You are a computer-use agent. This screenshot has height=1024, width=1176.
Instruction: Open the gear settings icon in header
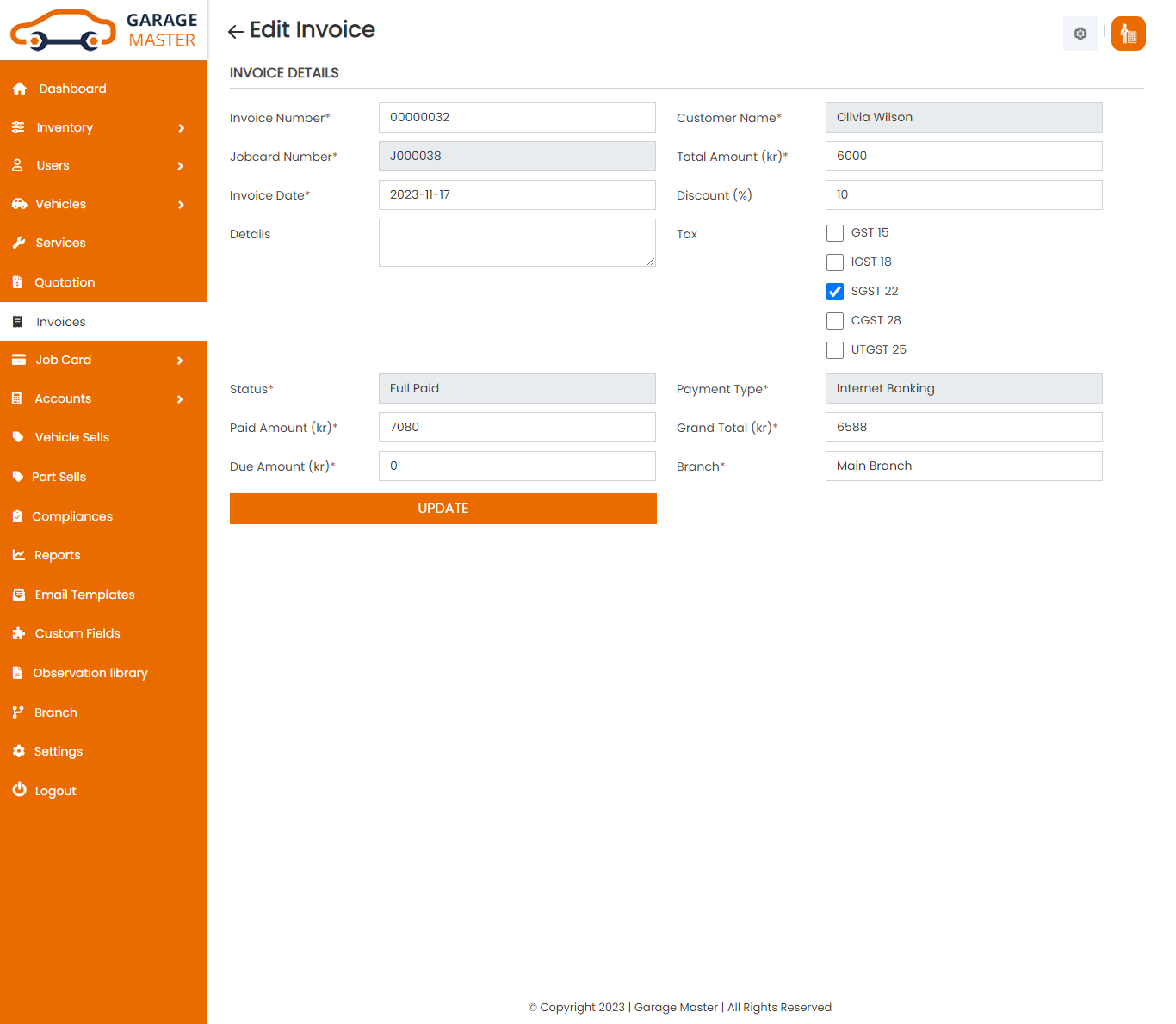pos(1080,34)
